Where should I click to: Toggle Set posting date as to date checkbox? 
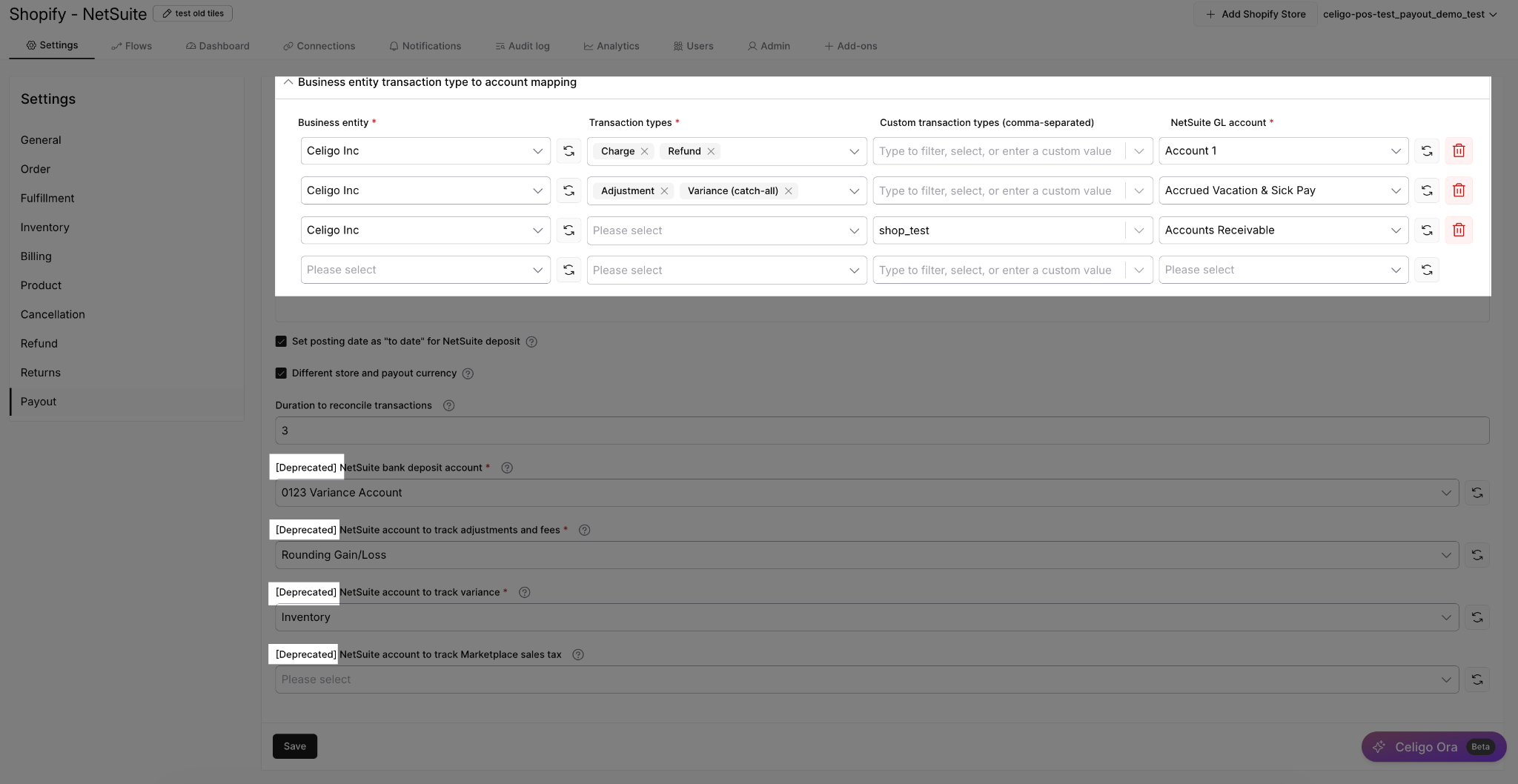click(281, 342)
